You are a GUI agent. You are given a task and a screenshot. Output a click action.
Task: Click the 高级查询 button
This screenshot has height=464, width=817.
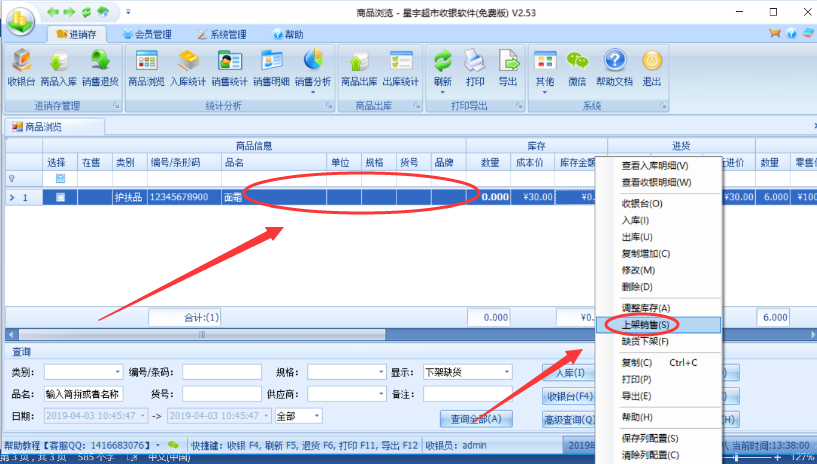pyautogui.click(x=569, y=419)
